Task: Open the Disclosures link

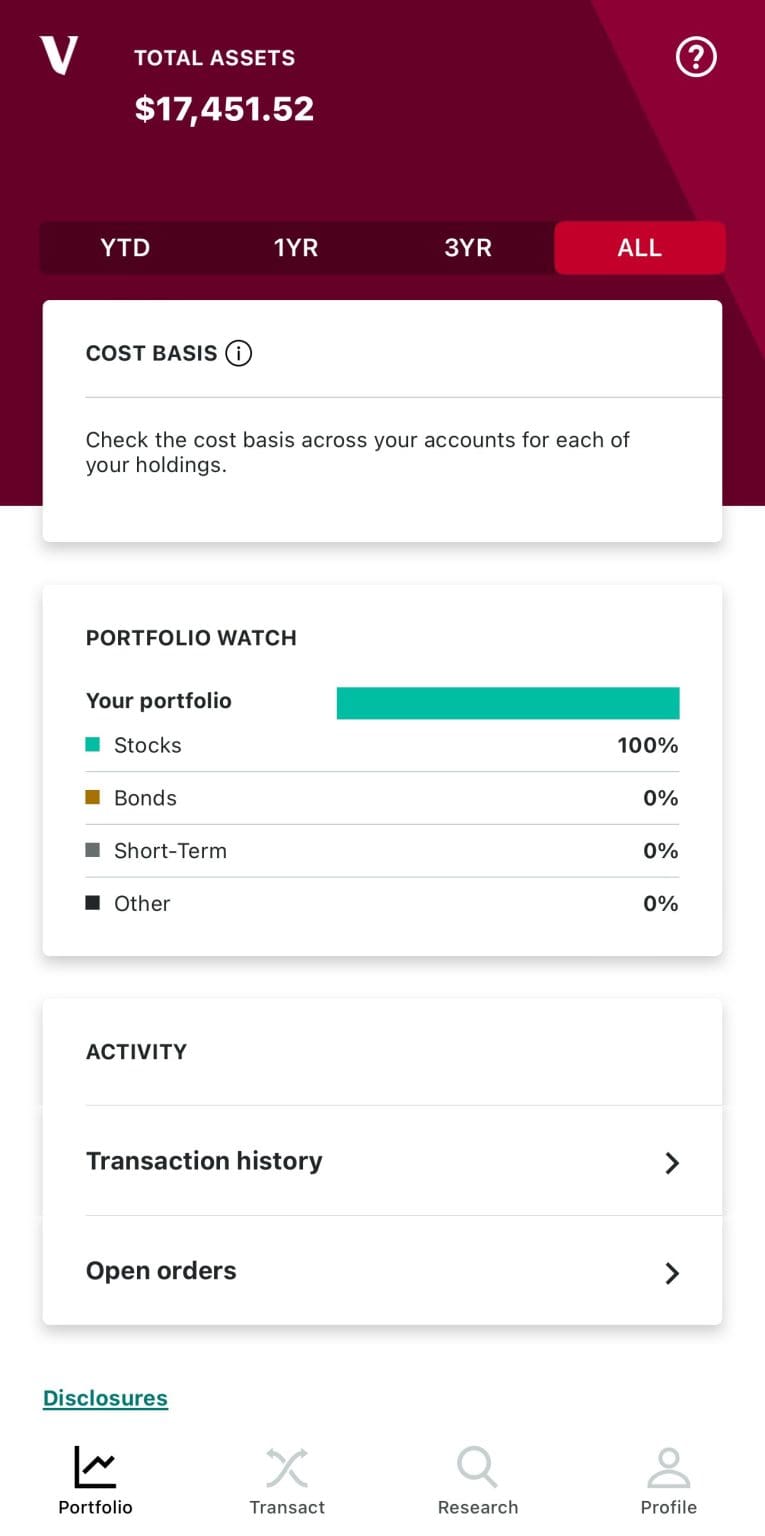Action: coord(104,1397)
